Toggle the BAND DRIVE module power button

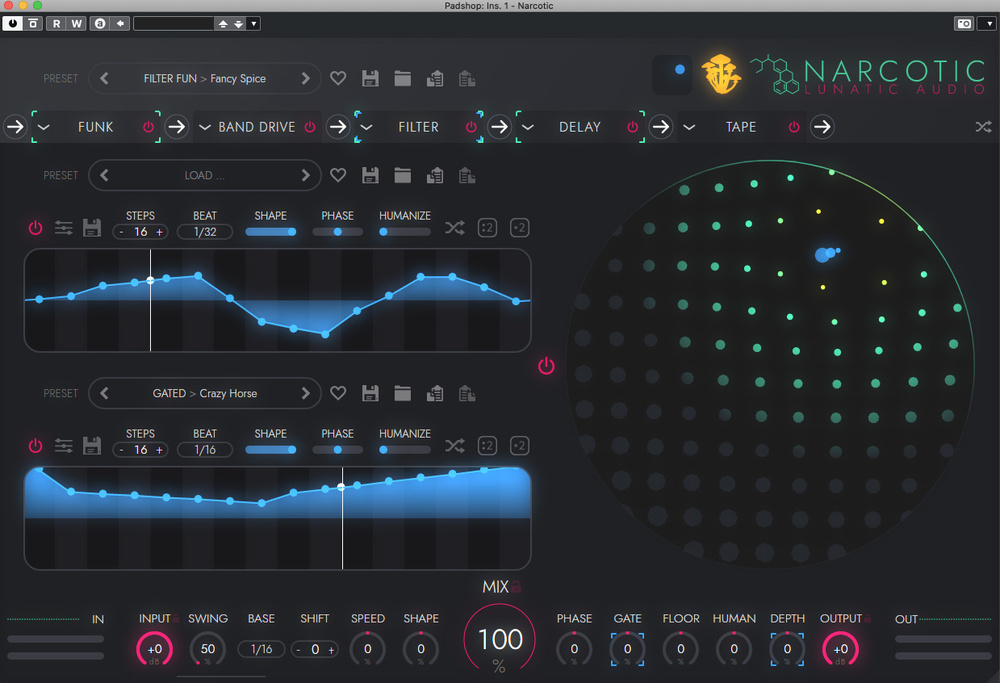(310, 127)
